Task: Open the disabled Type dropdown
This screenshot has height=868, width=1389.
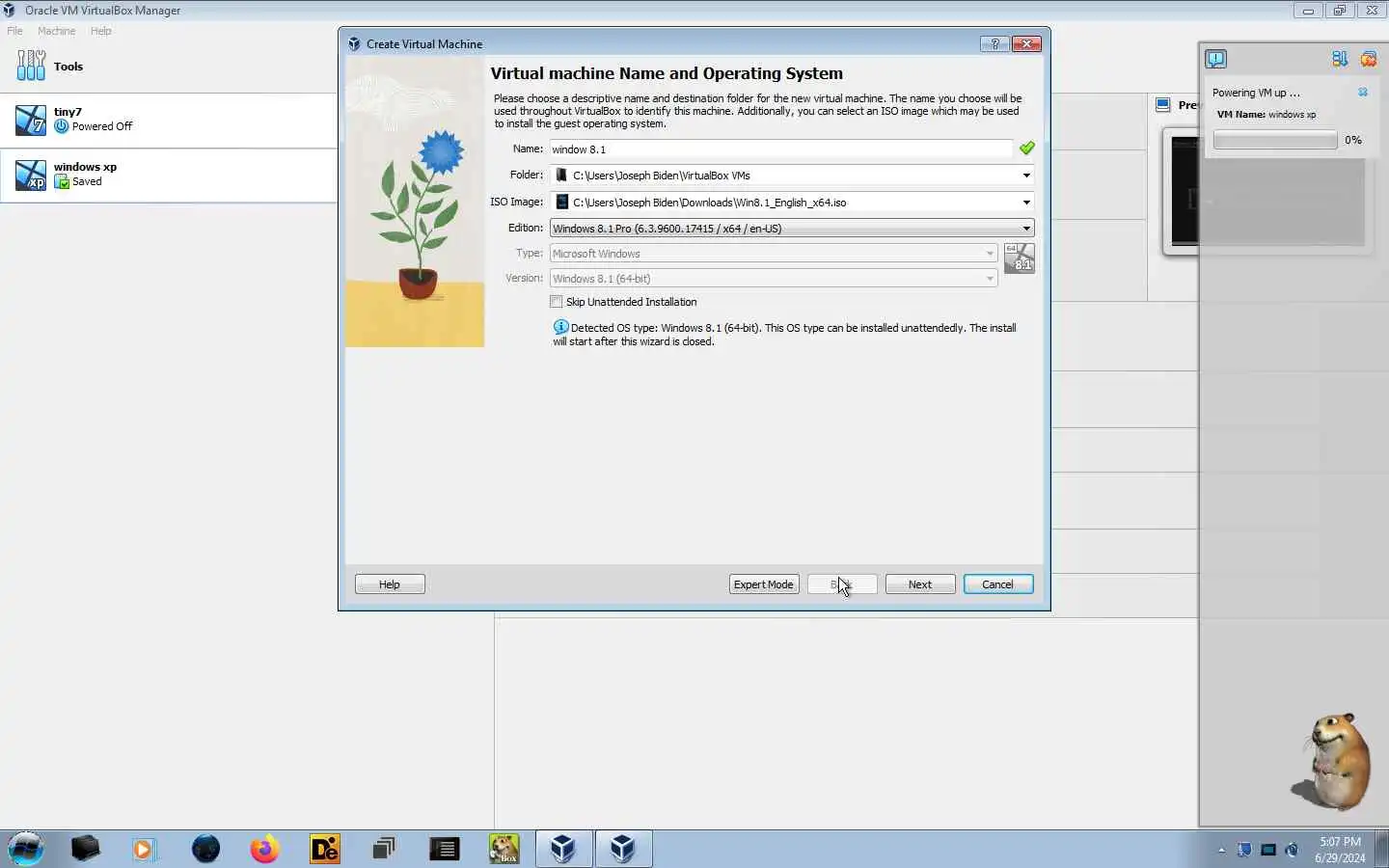Action: click(774, 254)
